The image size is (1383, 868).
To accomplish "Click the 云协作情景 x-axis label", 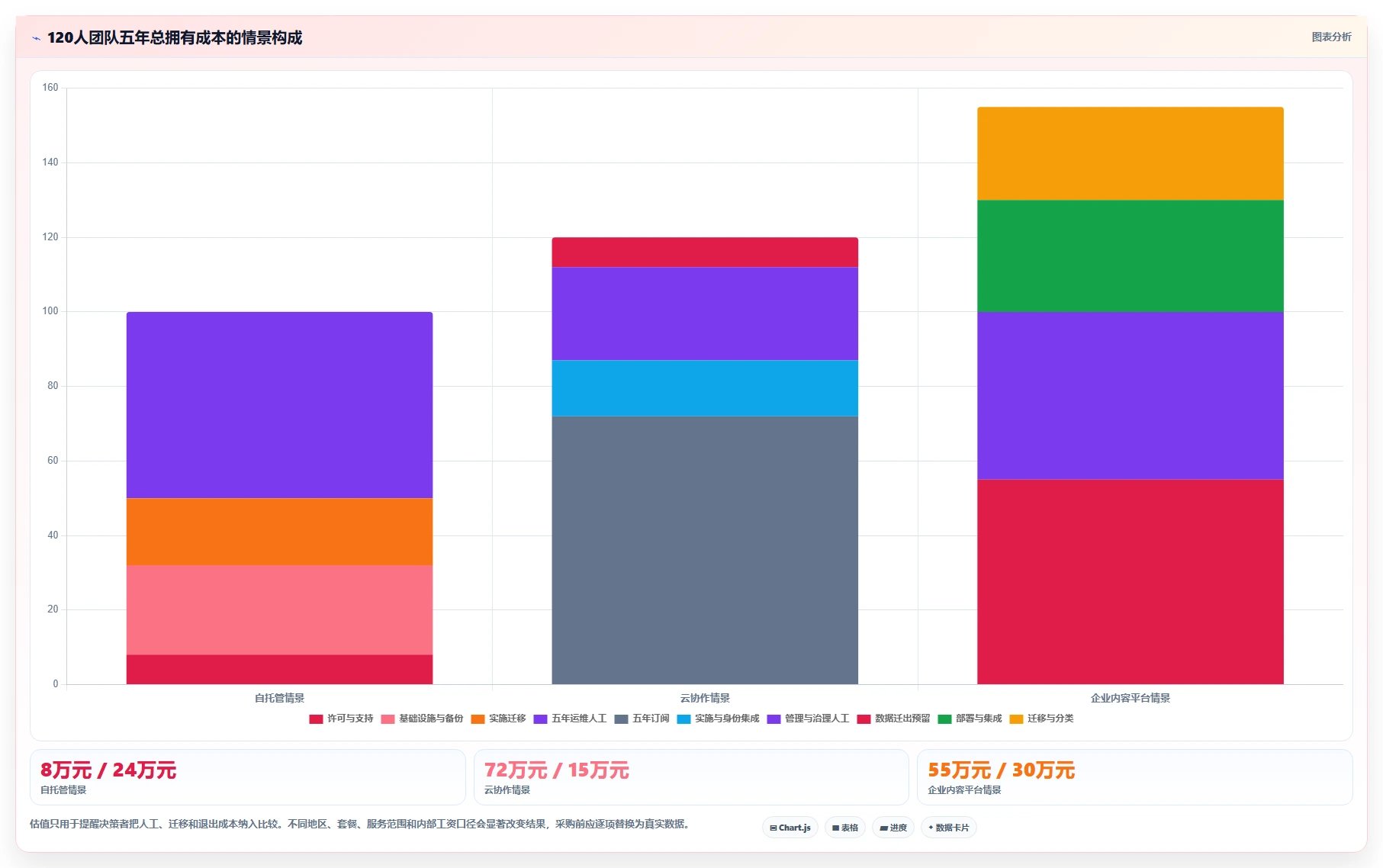I will pyautogui.click(x=705, y=698).
